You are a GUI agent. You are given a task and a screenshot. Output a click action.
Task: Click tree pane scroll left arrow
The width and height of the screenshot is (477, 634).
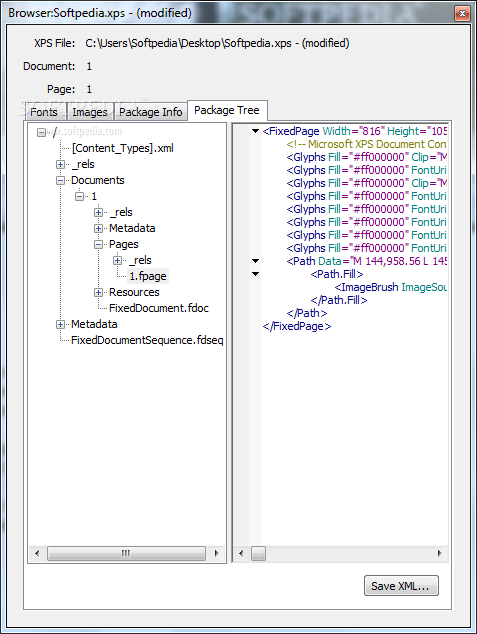(x=37, y=553)
